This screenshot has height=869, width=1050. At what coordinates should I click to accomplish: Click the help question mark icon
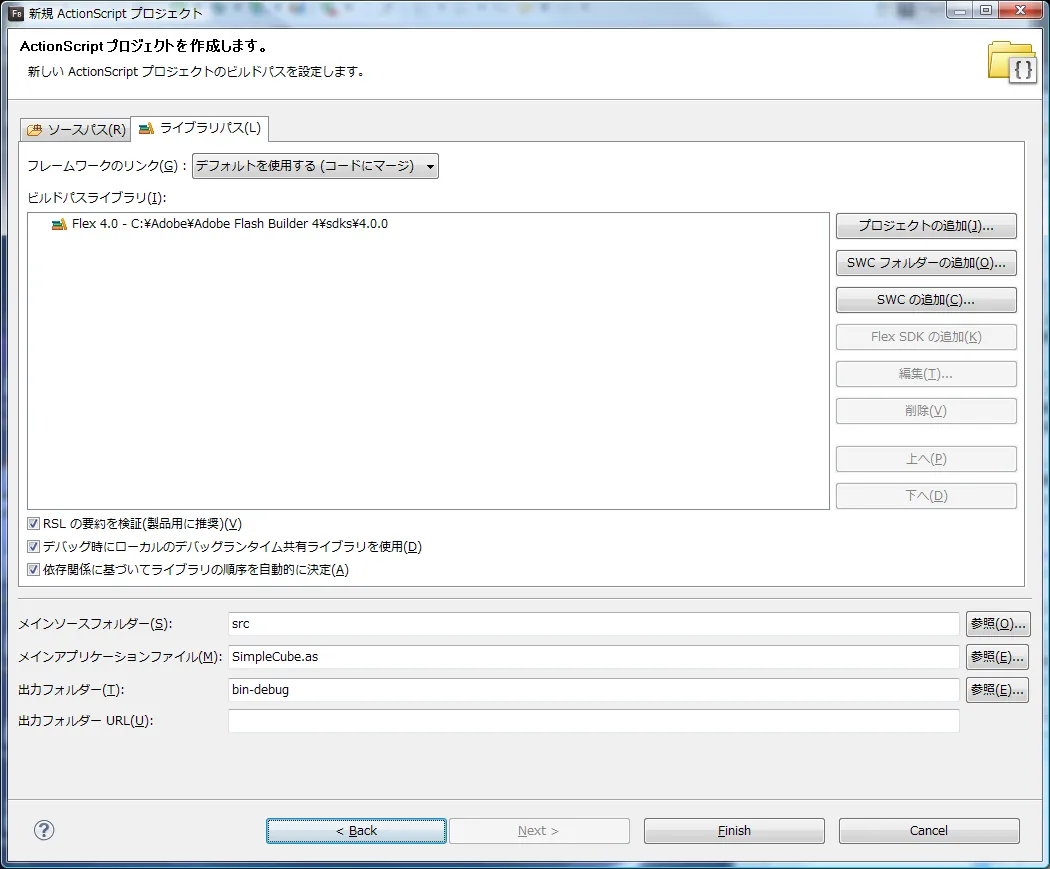[44, 830]
